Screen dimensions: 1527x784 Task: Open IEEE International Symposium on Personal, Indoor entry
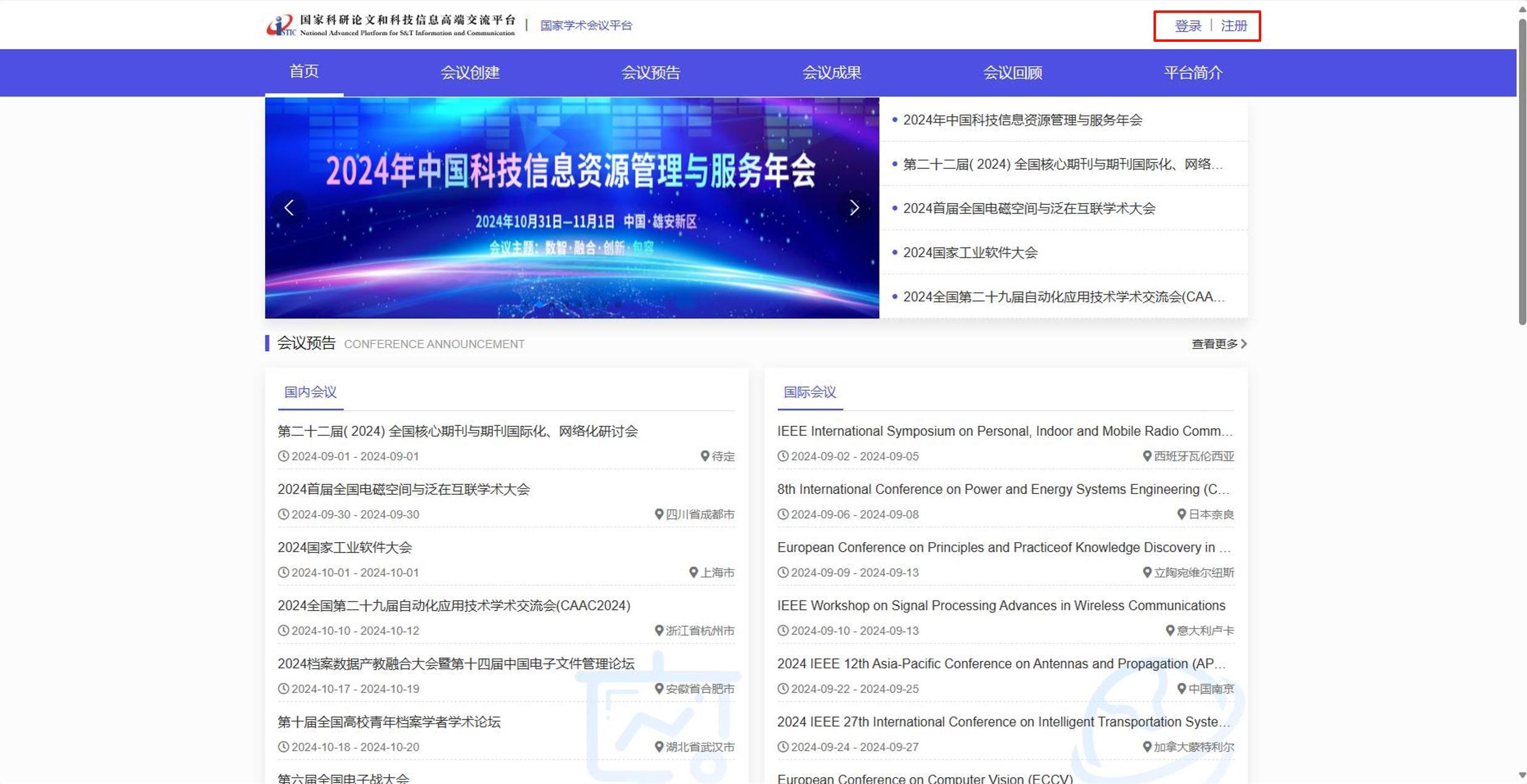click(1005, 431)
